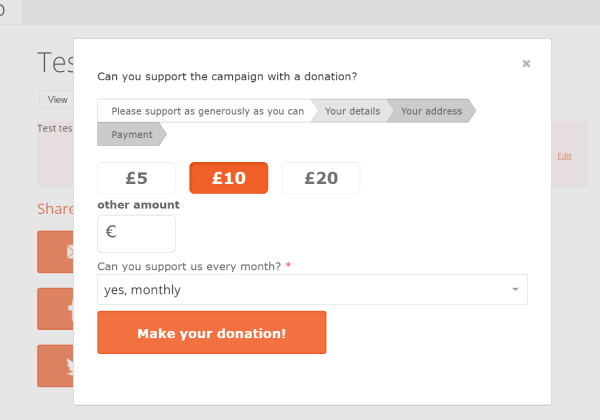Follow the 'Edit' link on the page
This screenshot has height=420, width=600.
tap(564, 156)
